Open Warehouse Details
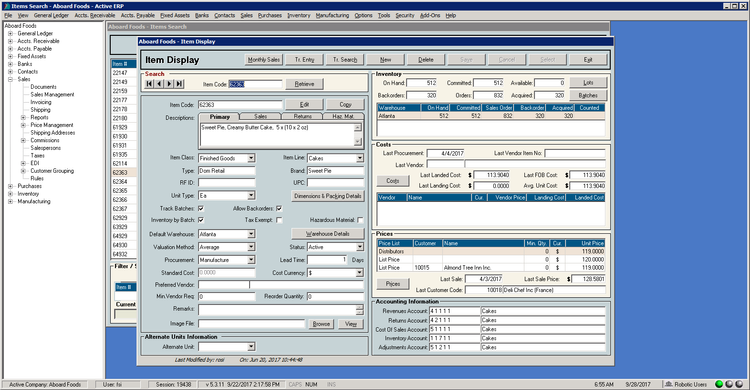The image size is (750, 390). click(328, 234)
